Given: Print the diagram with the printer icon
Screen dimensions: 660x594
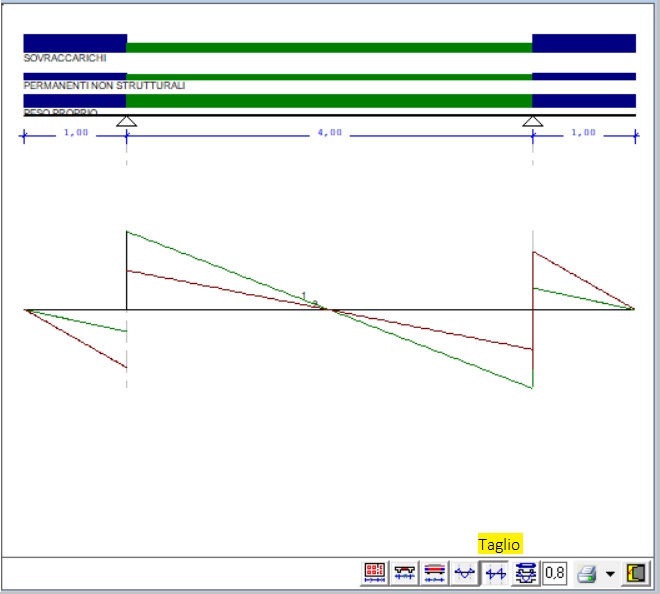Looking at the screenshot, I should click(587, 573).
